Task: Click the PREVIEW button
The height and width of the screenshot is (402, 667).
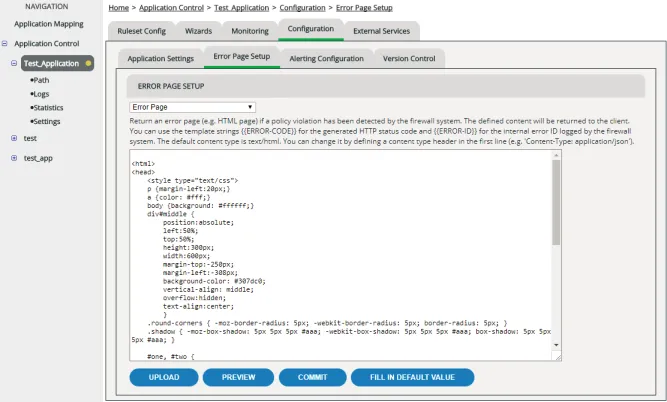Action: point(238,377)
